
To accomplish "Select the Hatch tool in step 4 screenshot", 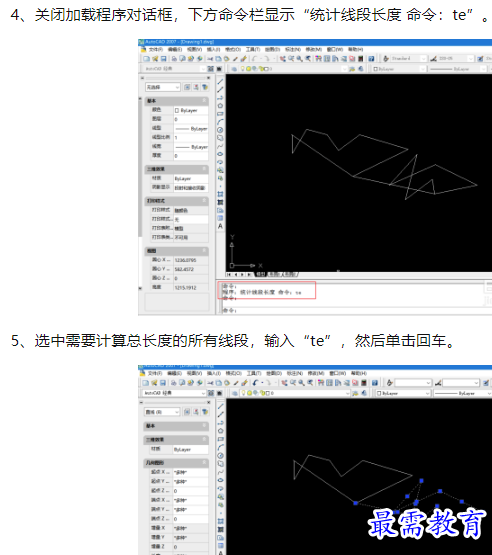I will click(220, 194).
